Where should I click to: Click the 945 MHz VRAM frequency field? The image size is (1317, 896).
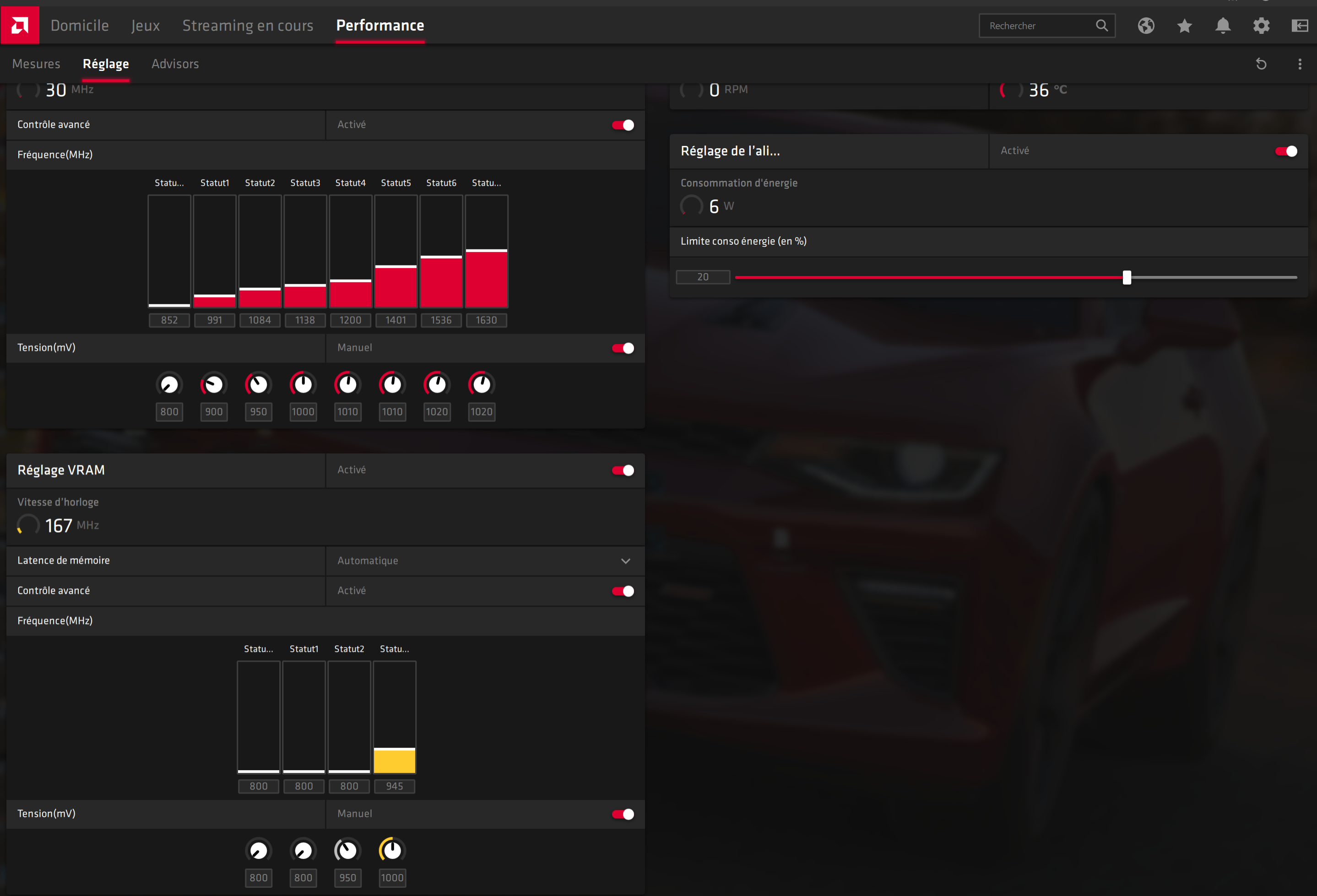coord(395,786)
